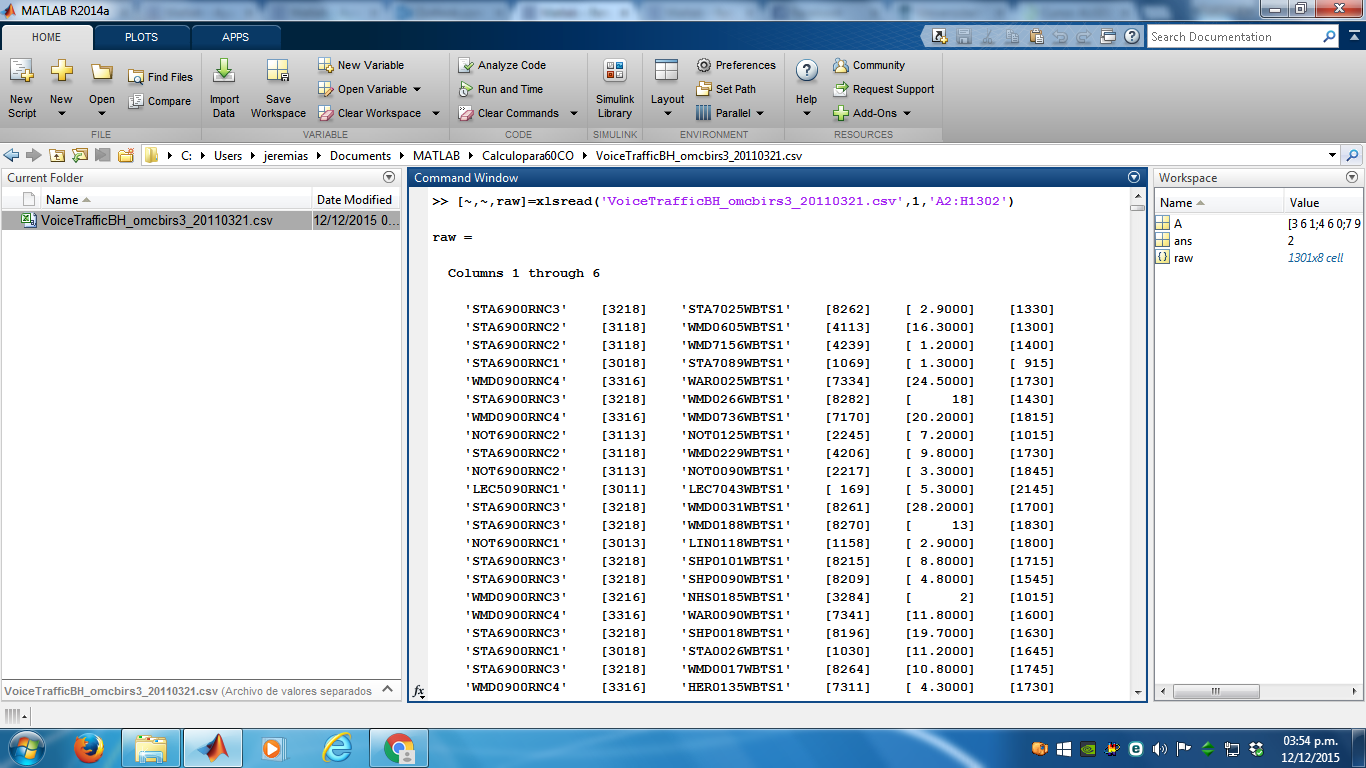Click the Set Path button
The width and height of the screenshot is (1366, 768).
pos(726,89)
